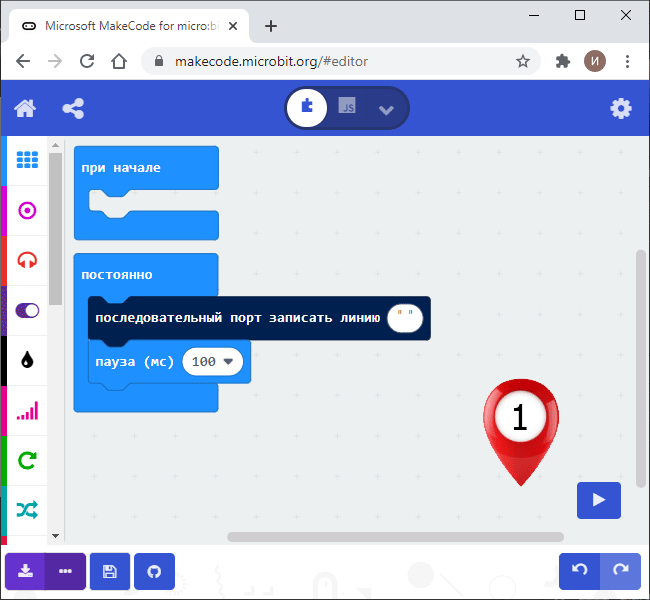The image size is (650, 600).
Task: Undo the last action
Action: [x=579, y=571]
